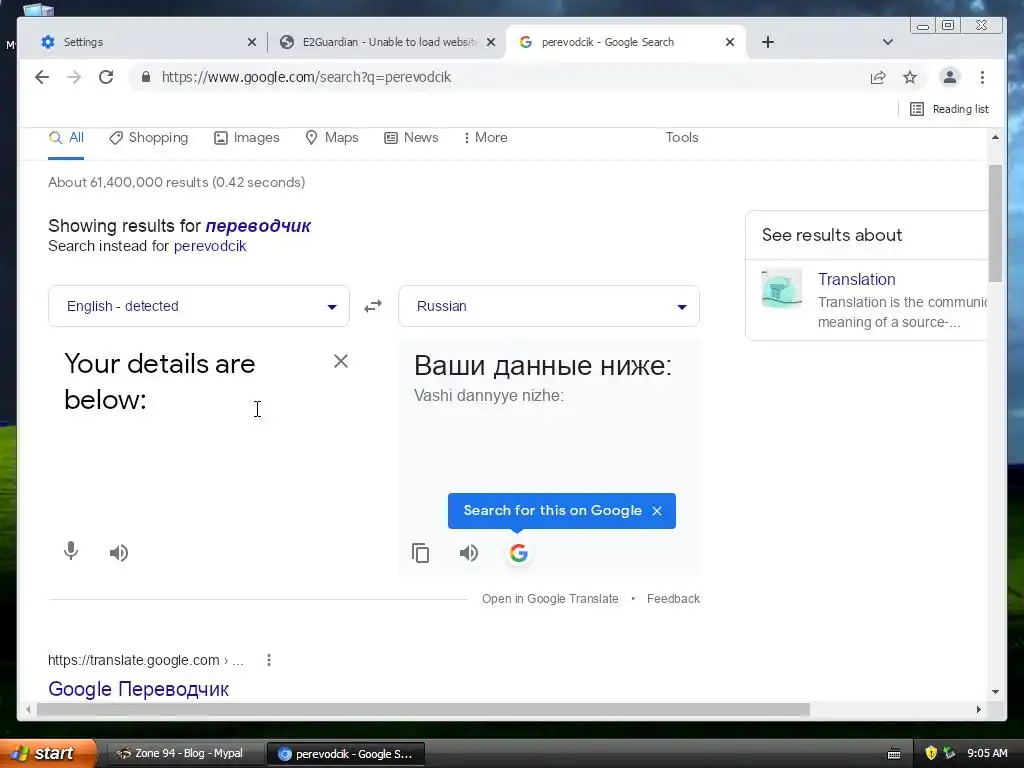The width and height of the screenshot is (1024, 768).
Task: Open the profile avatar menu
Action: pos(950,77)
